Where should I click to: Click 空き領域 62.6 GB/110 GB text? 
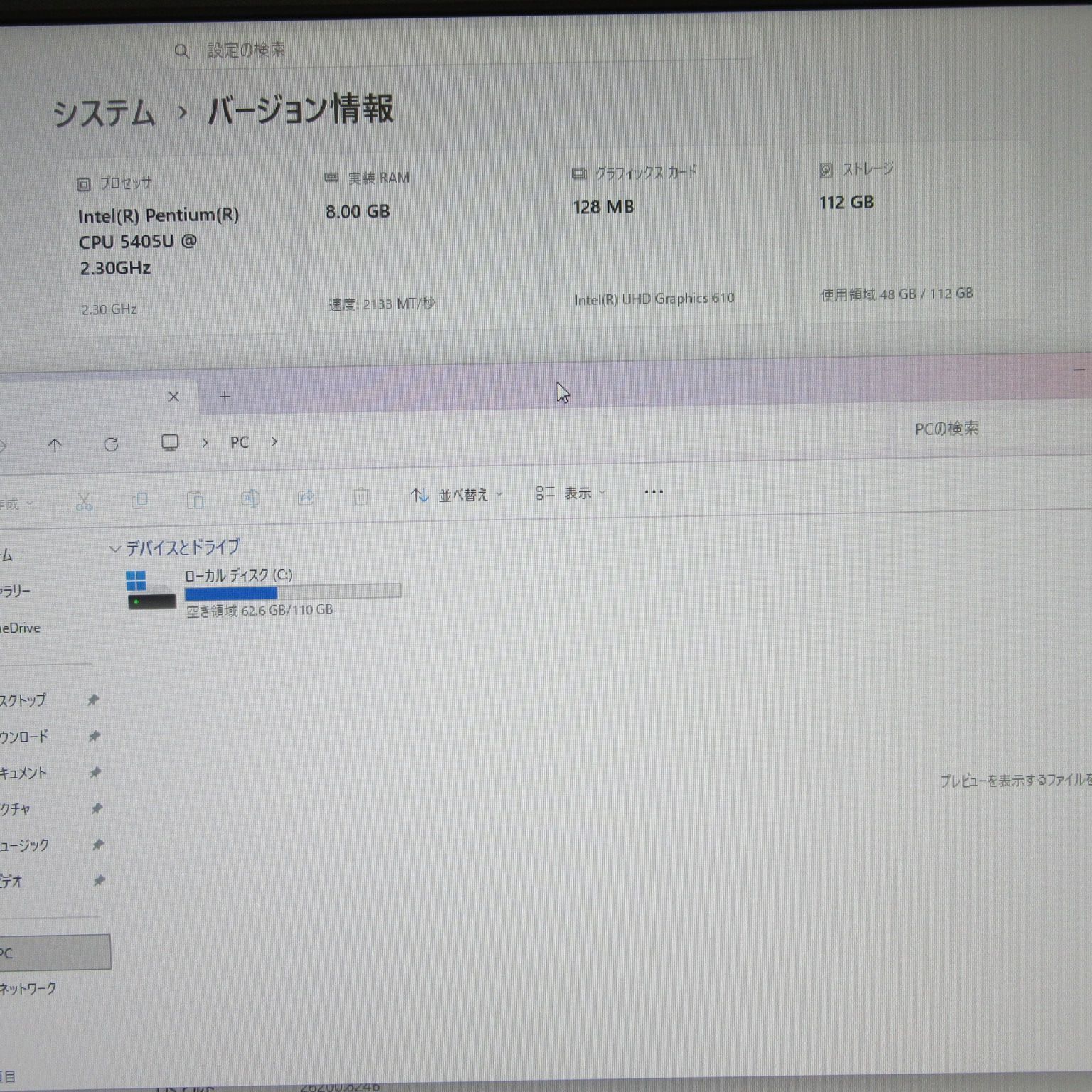[259, 611]
